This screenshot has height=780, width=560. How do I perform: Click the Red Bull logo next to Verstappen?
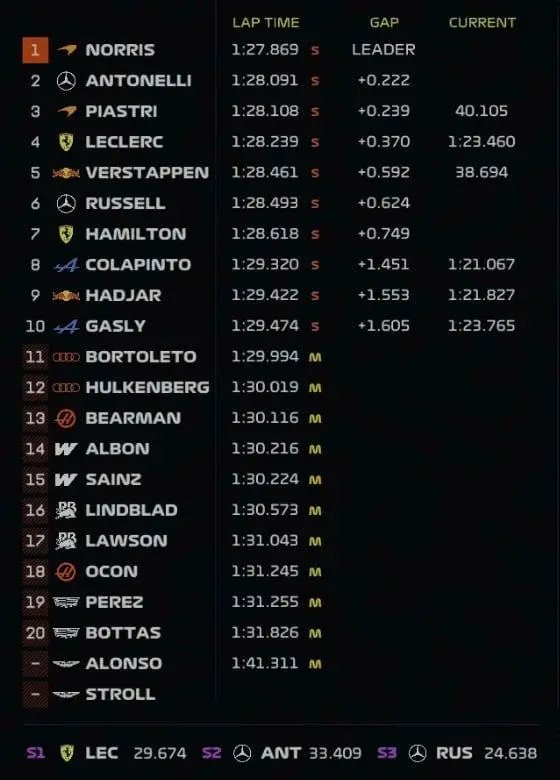coord(66,173)
